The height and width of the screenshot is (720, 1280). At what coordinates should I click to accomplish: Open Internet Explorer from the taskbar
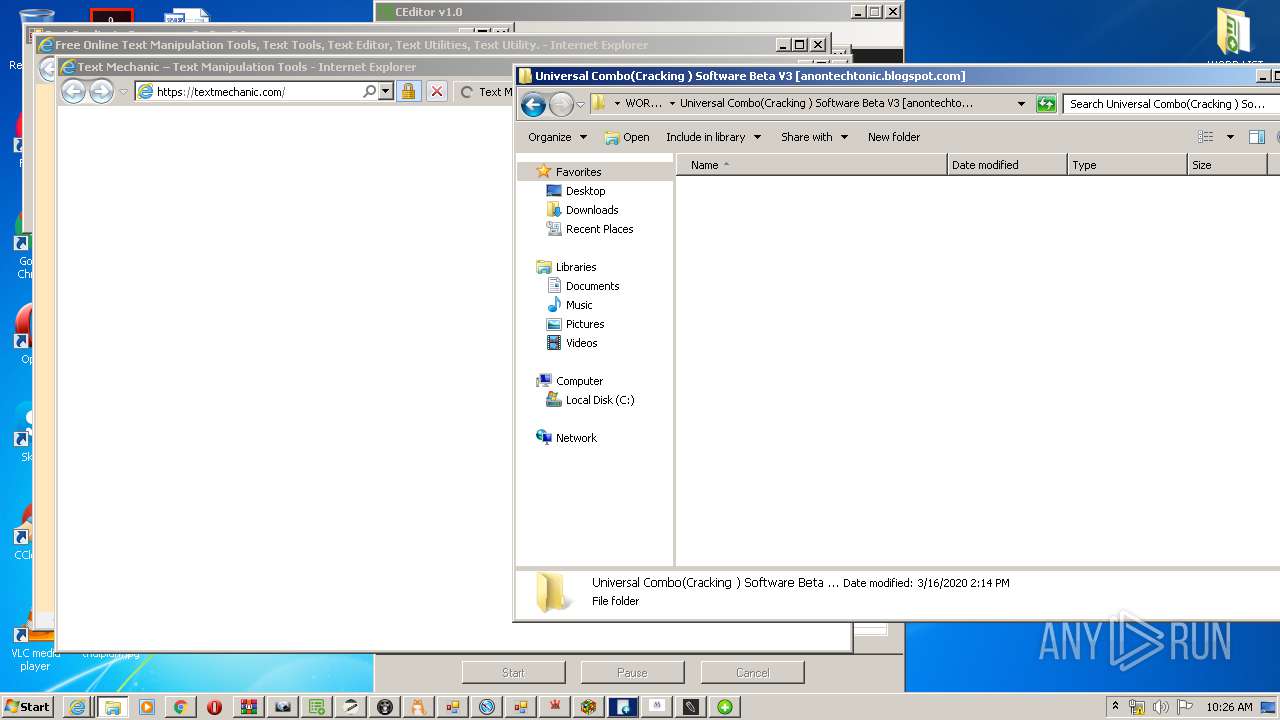pyautogui.click(x=77, y=707)
